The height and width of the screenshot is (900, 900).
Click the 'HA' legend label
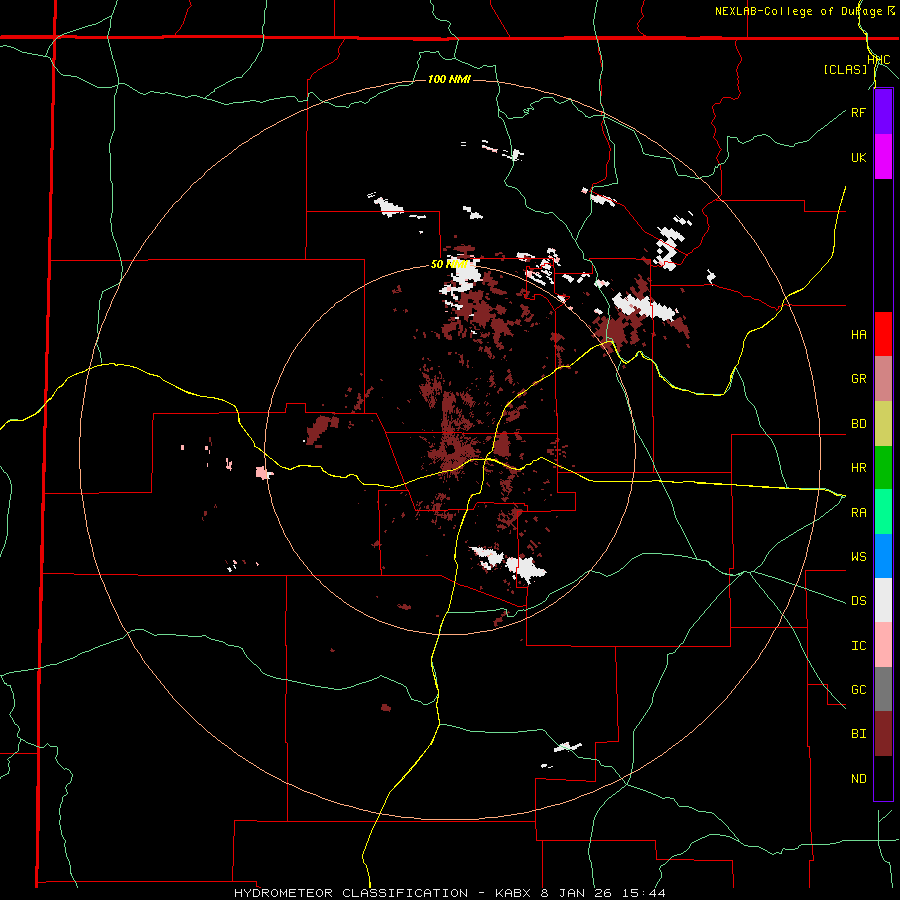coord(858,335)
